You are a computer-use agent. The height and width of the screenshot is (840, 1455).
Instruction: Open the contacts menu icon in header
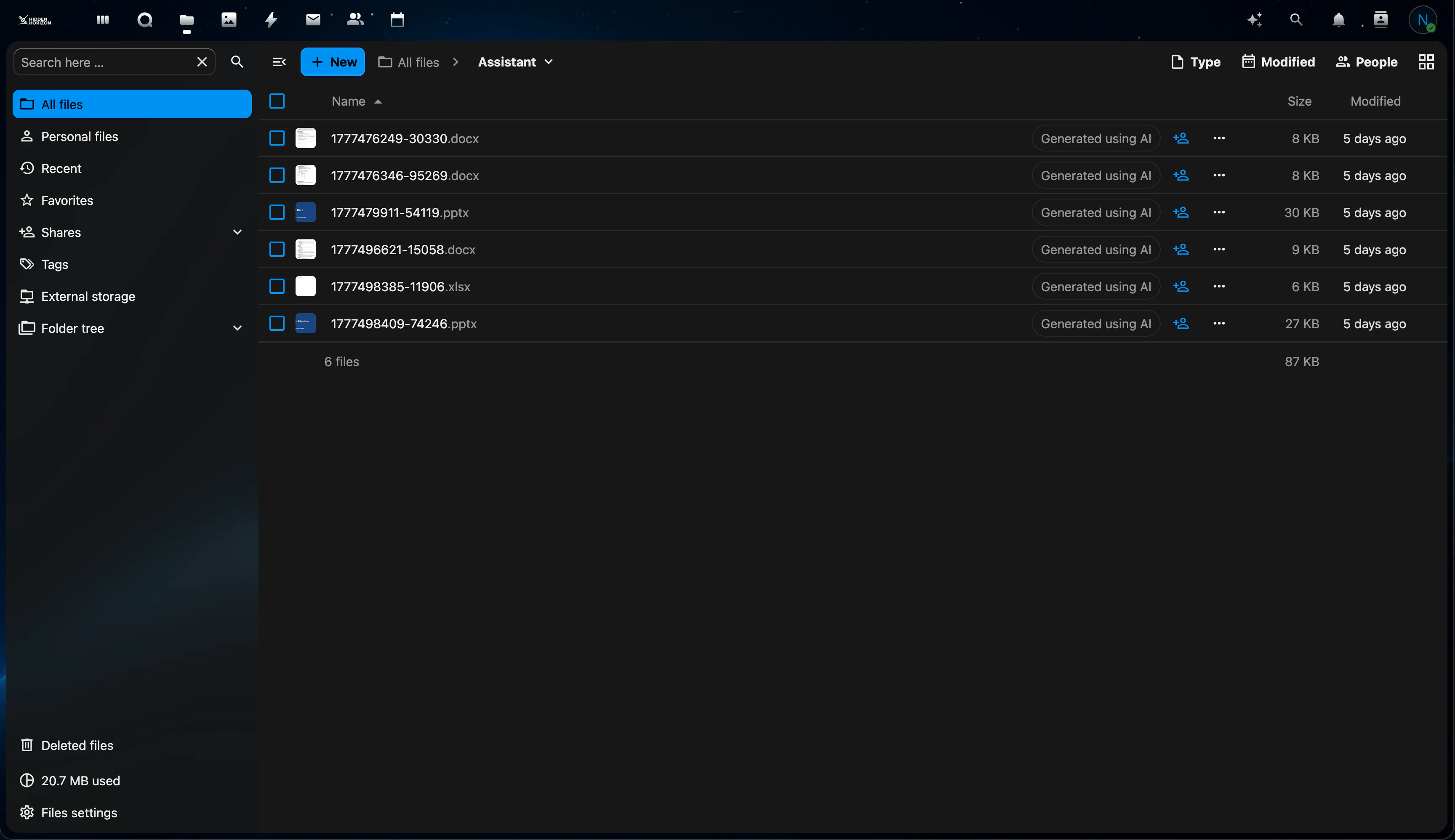pyautogui.click(x=1380, y=20)
